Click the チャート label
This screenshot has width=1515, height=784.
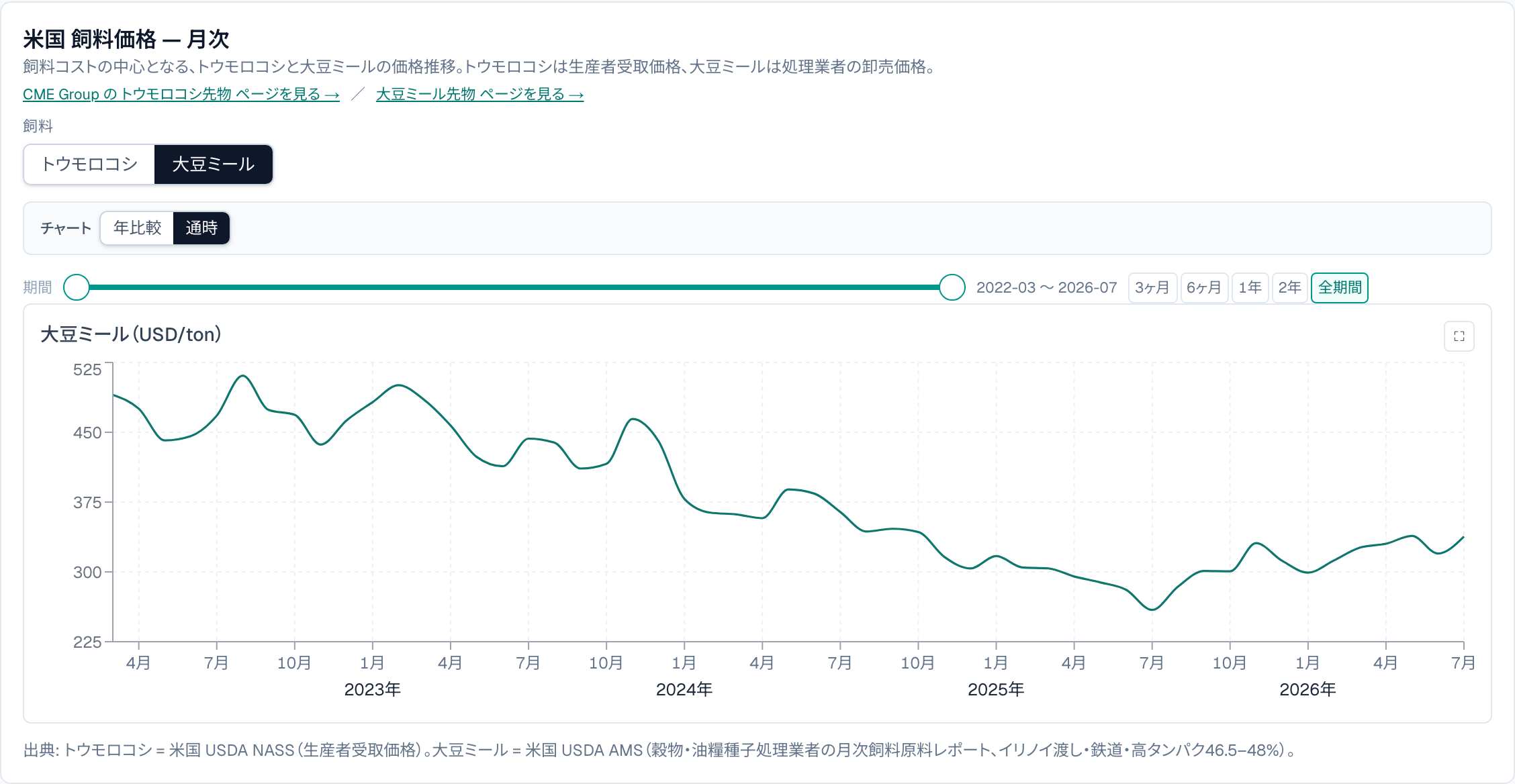point(66,228)
